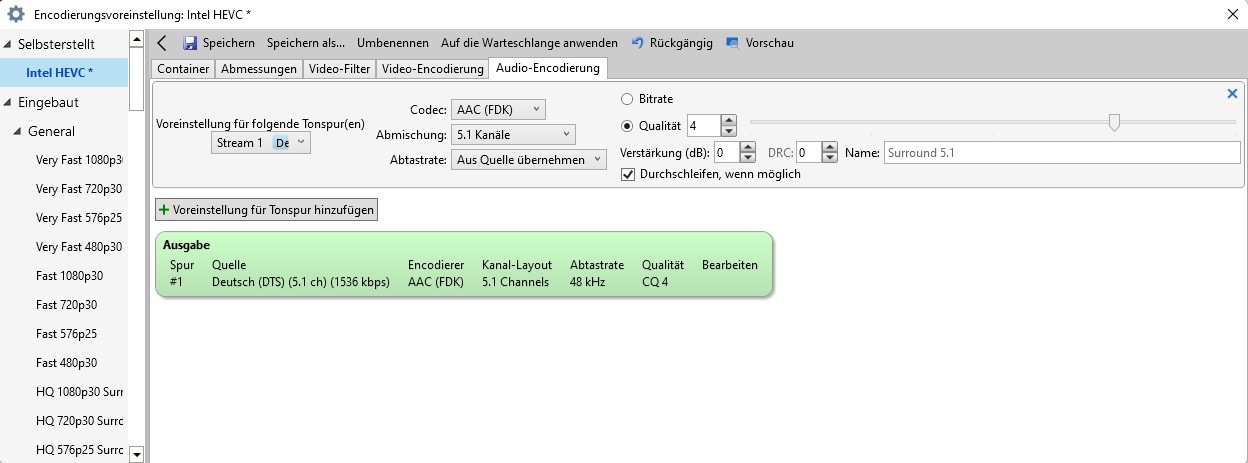
Task: Collapse the General preset category
Action: [x=18, y=131]
